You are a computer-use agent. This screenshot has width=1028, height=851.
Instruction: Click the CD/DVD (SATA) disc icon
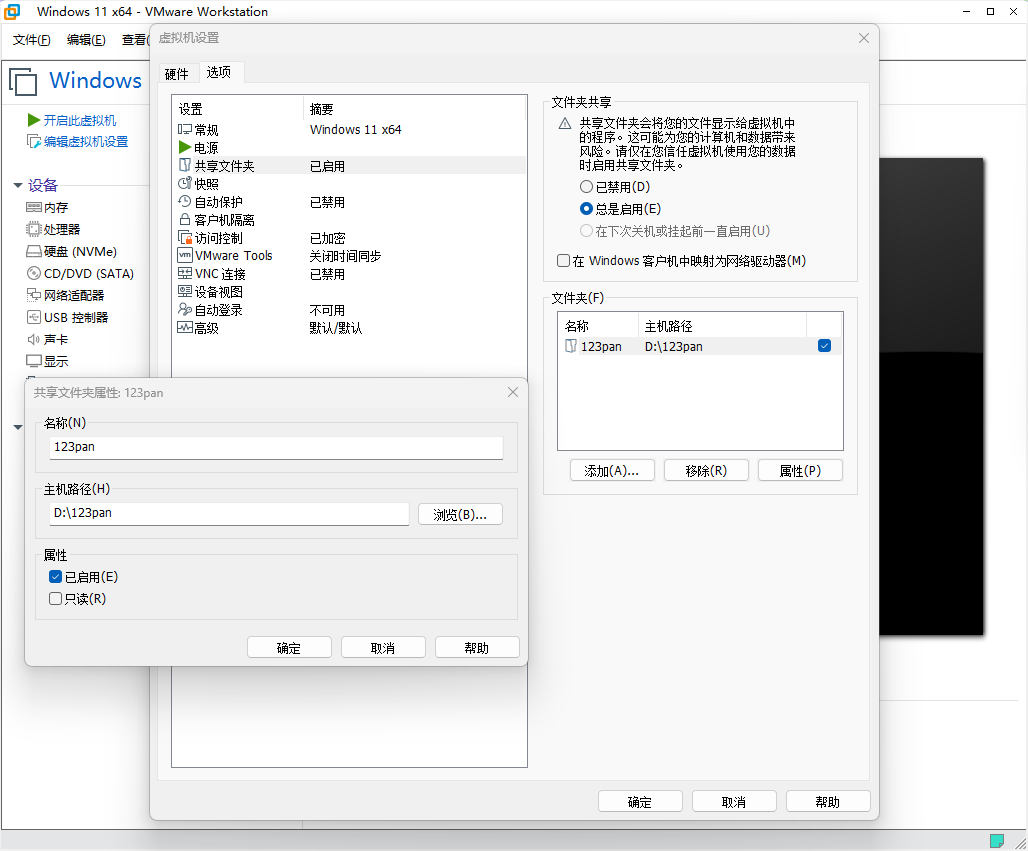coord(33,273)
